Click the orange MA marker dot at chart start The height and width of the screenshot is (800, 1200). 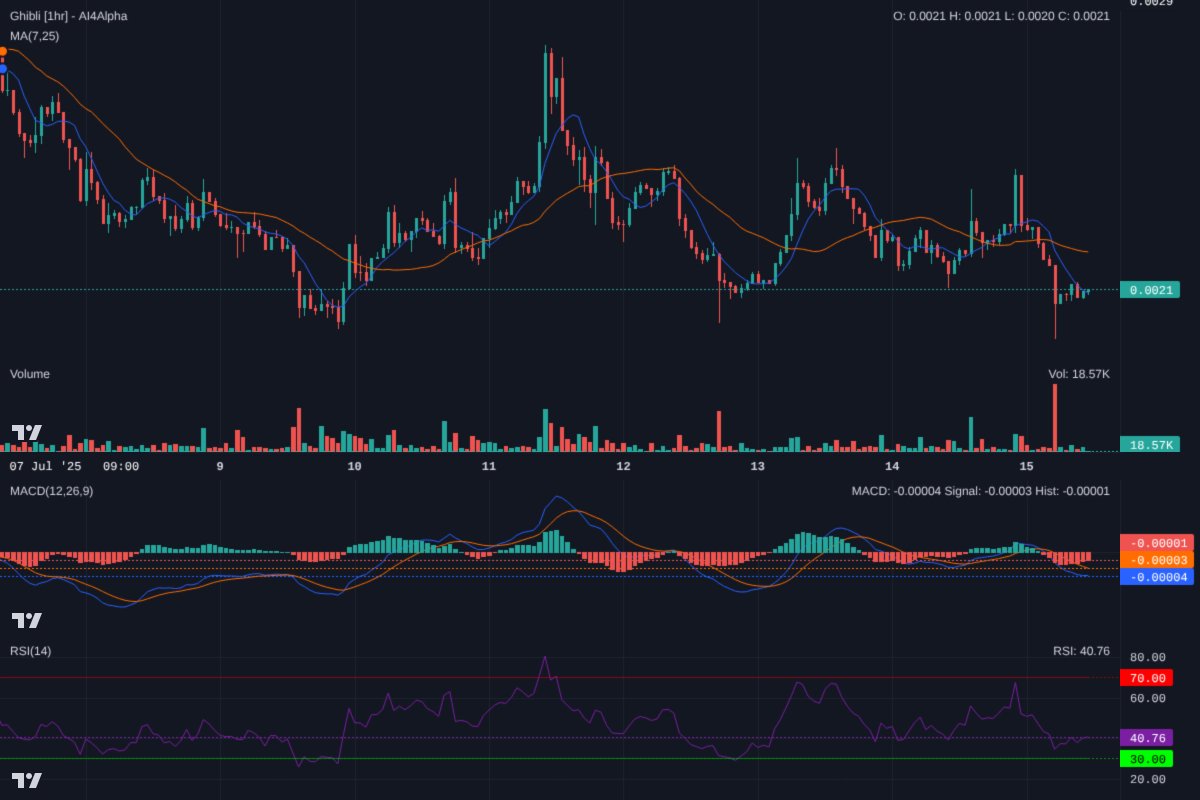(3, 50)
